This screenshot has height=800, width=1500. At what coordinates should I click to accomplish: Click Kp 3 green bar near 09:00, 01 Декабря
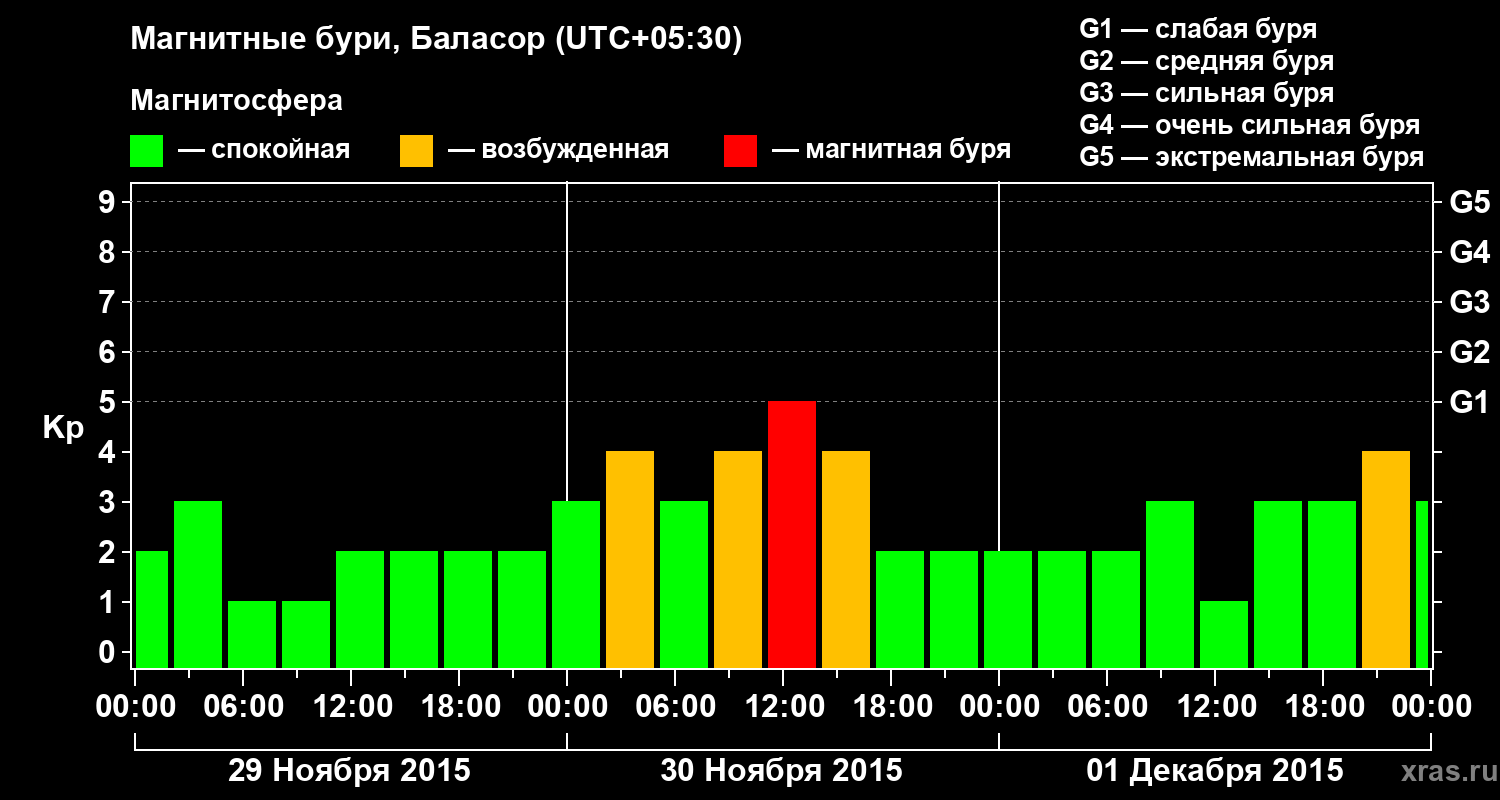pos(1170,584)
